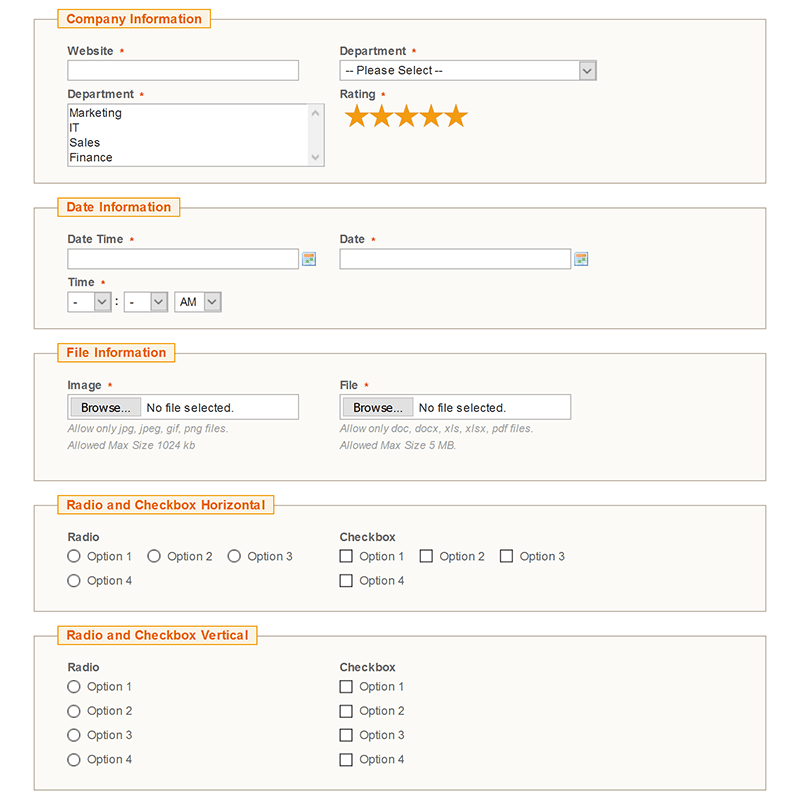Click 'No file selected.' beside Image Browse
800x800 pixels.
click(190, 408)
